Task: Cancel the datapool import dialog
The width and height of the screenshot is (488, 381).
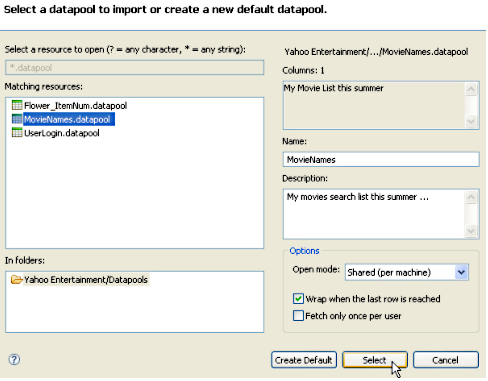Action: tap(446, 360)
